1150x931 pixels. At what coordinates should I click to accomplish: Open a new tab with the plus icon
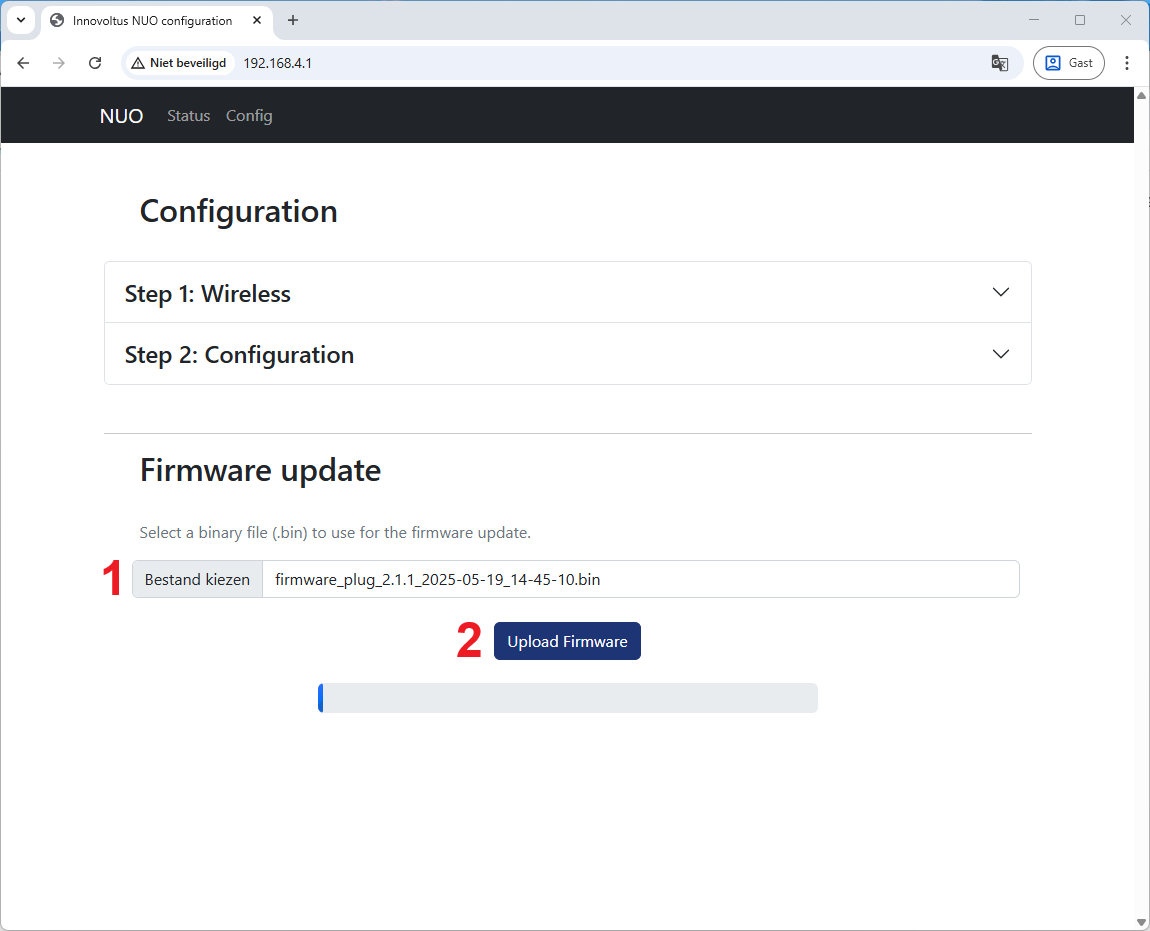pyautogui.click(x=293, y=20)
